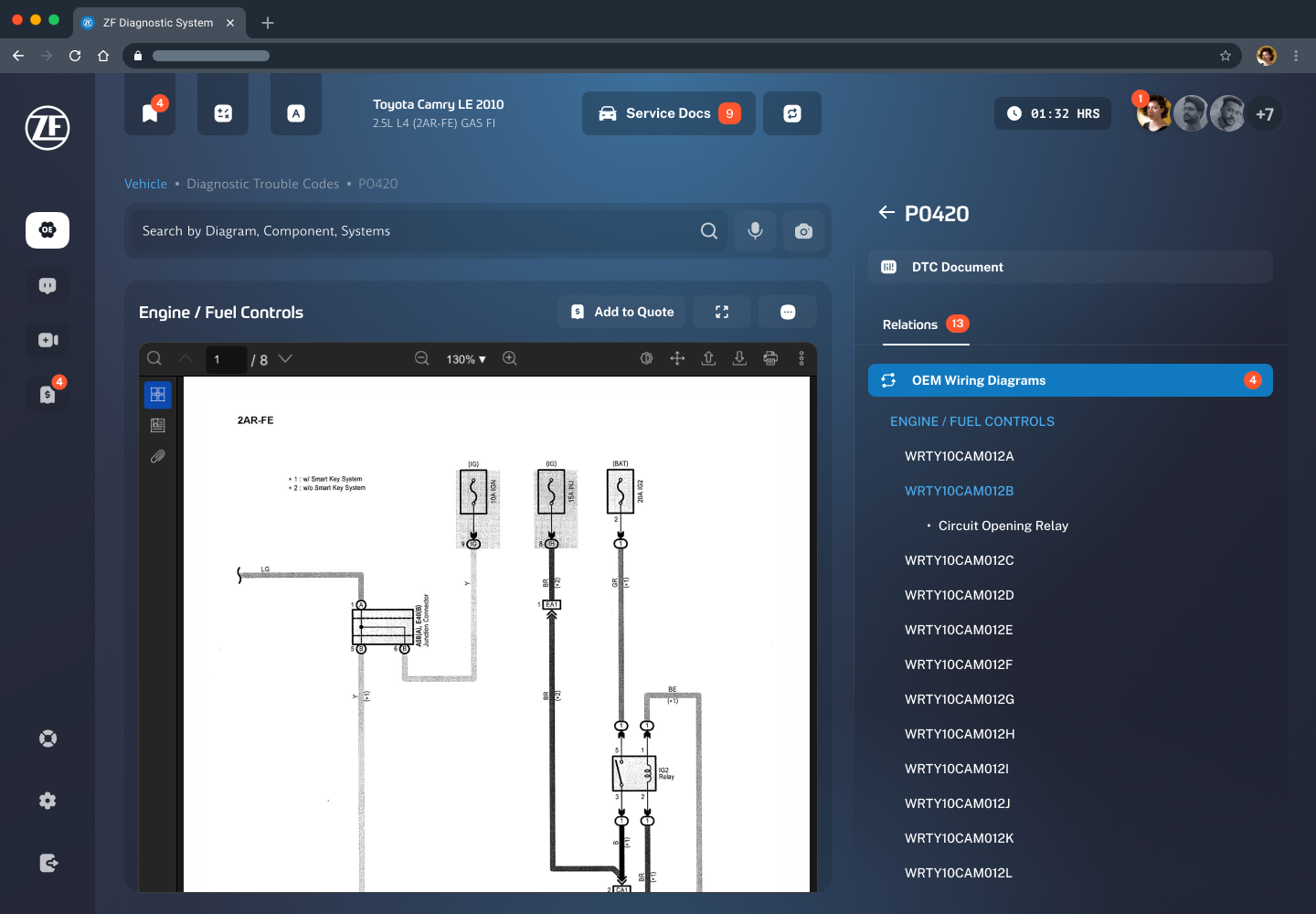Click the ZF logo
1316x914 pixels.
48,128
